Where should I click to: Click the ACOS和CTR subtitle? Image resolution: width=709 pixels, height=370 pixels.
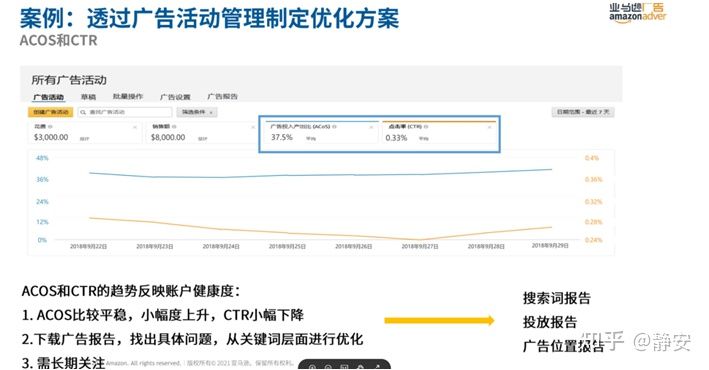point(58,40)
